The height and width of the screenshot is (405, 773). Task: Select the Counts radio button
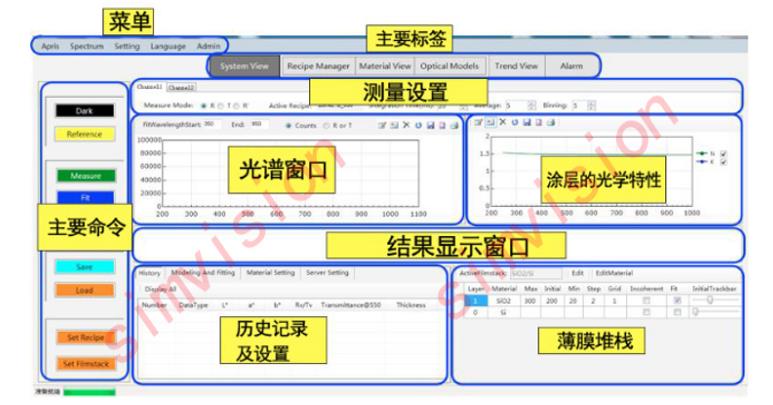[x=289, y=125]
